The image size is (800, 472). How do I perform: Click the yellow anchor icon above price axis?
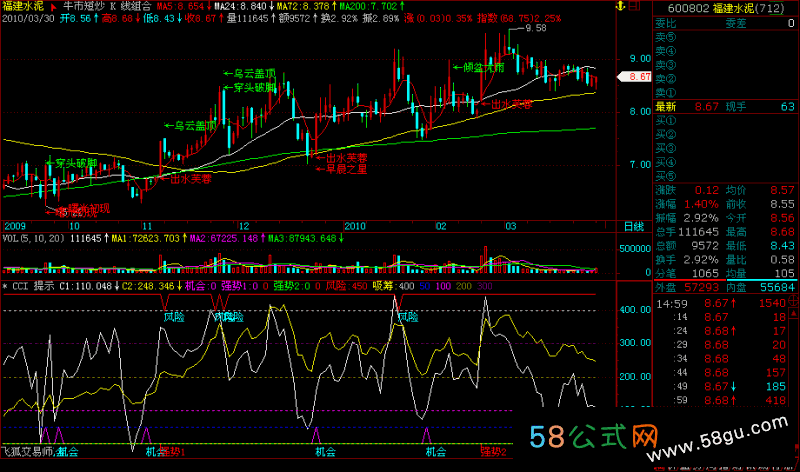point(620,6)
